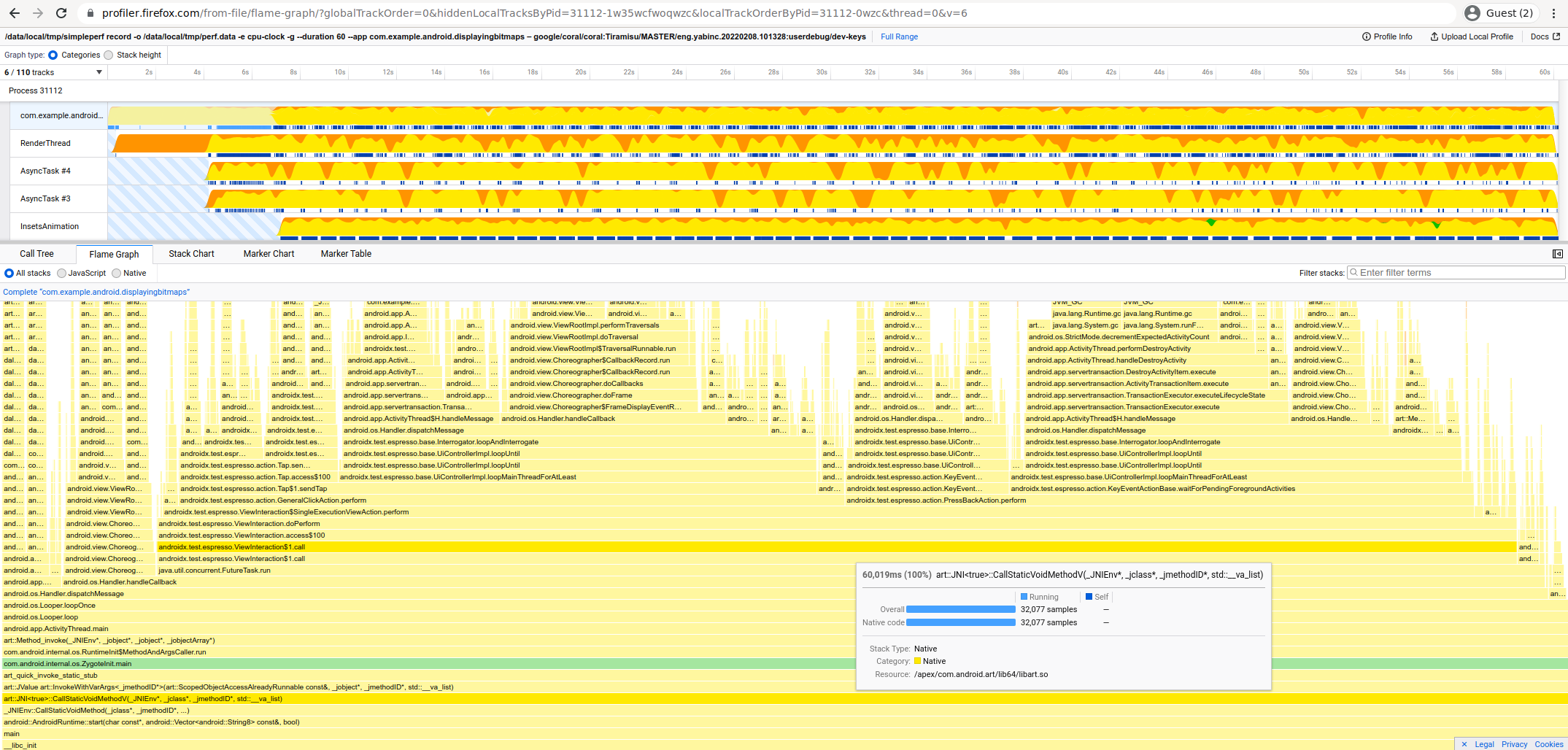Select the Native stacks radio option
Image resolution: width=1568 pixels, height=750 pixels.
pyautogui.click(x=117, y=273)
